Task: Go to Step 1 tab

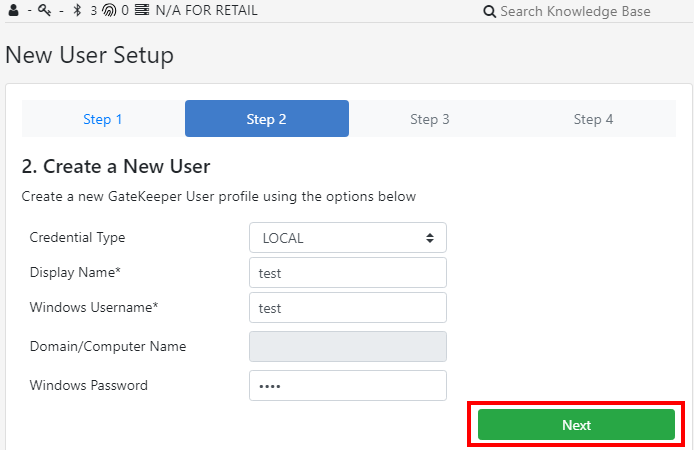Action: [103, 119]
